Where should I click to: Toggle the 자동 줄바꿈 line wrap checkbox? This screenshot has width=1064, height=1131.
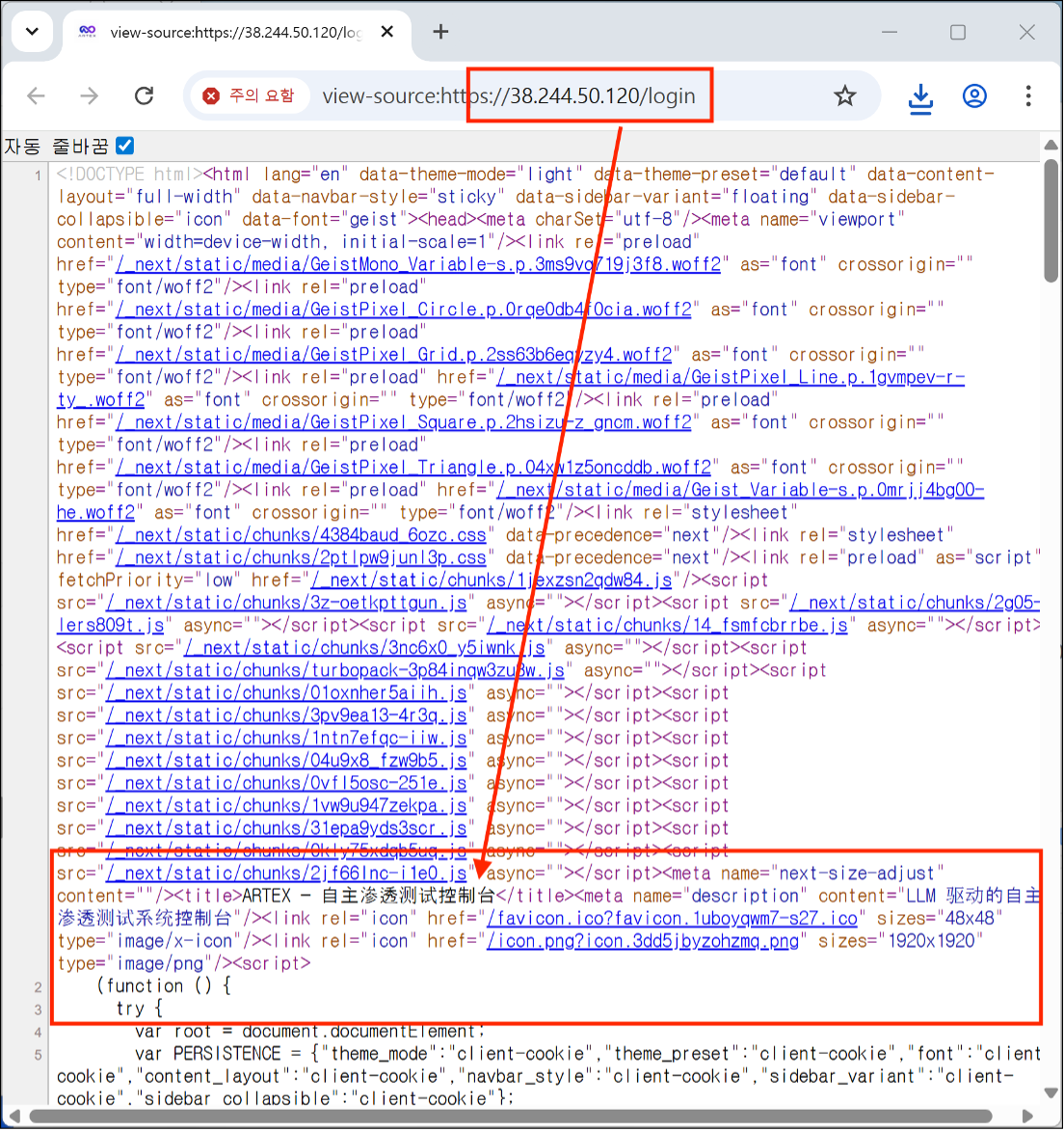[x=124, y=146]
